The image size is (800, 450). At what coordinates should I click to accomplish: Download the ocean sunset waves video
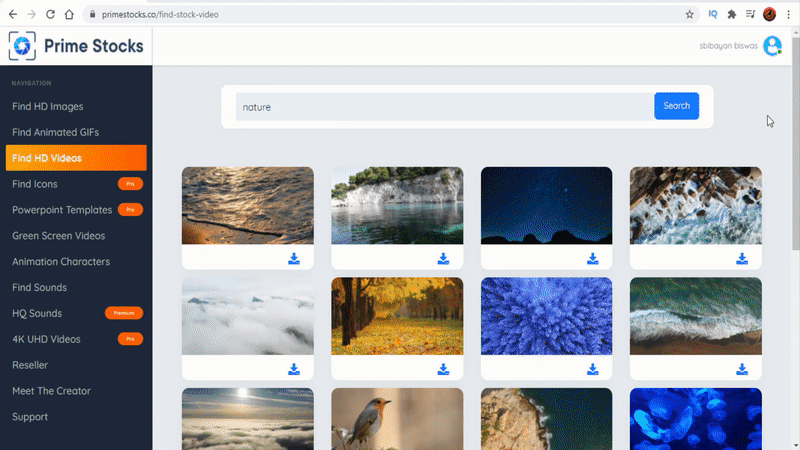point(294,259)
